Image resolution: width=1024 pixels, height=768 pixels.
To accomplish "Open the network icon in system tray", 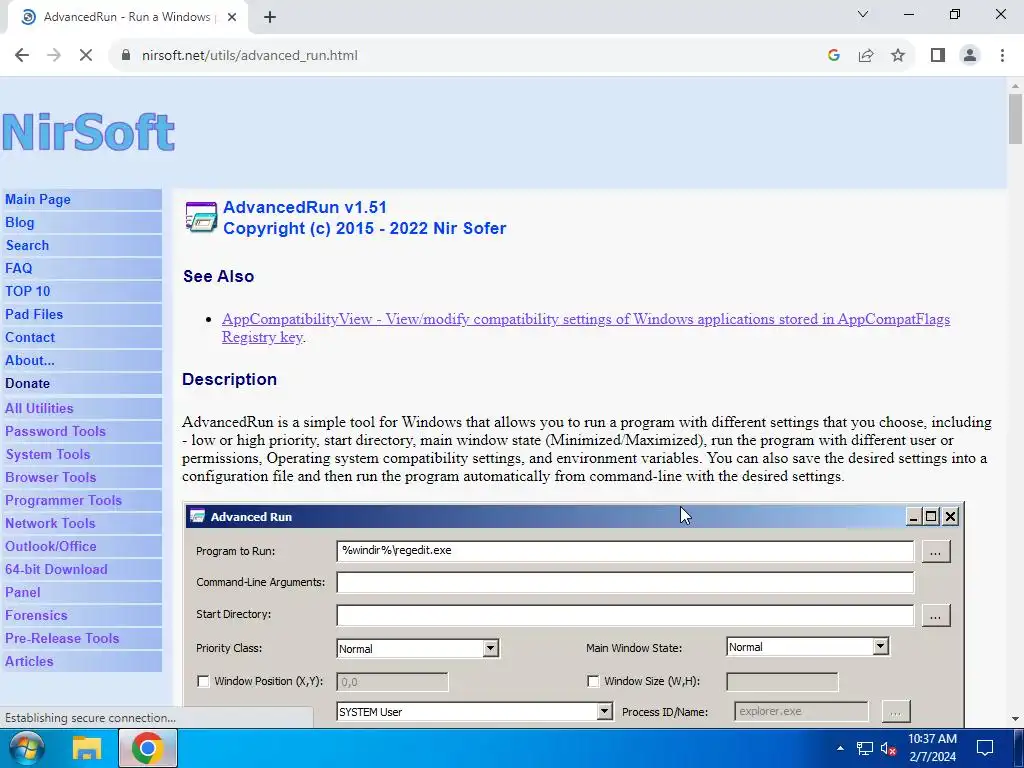I will click(x=865, y=748).
